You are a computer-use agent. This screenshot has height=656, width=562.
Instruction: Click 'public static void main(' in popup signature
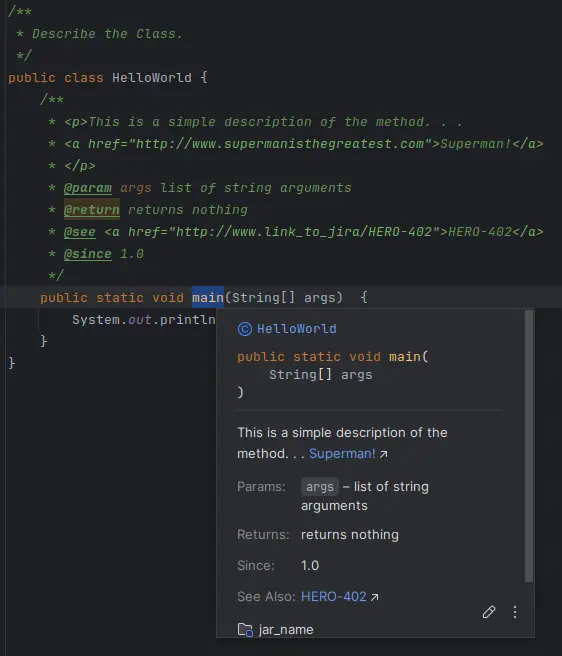(x=333, y=357)
